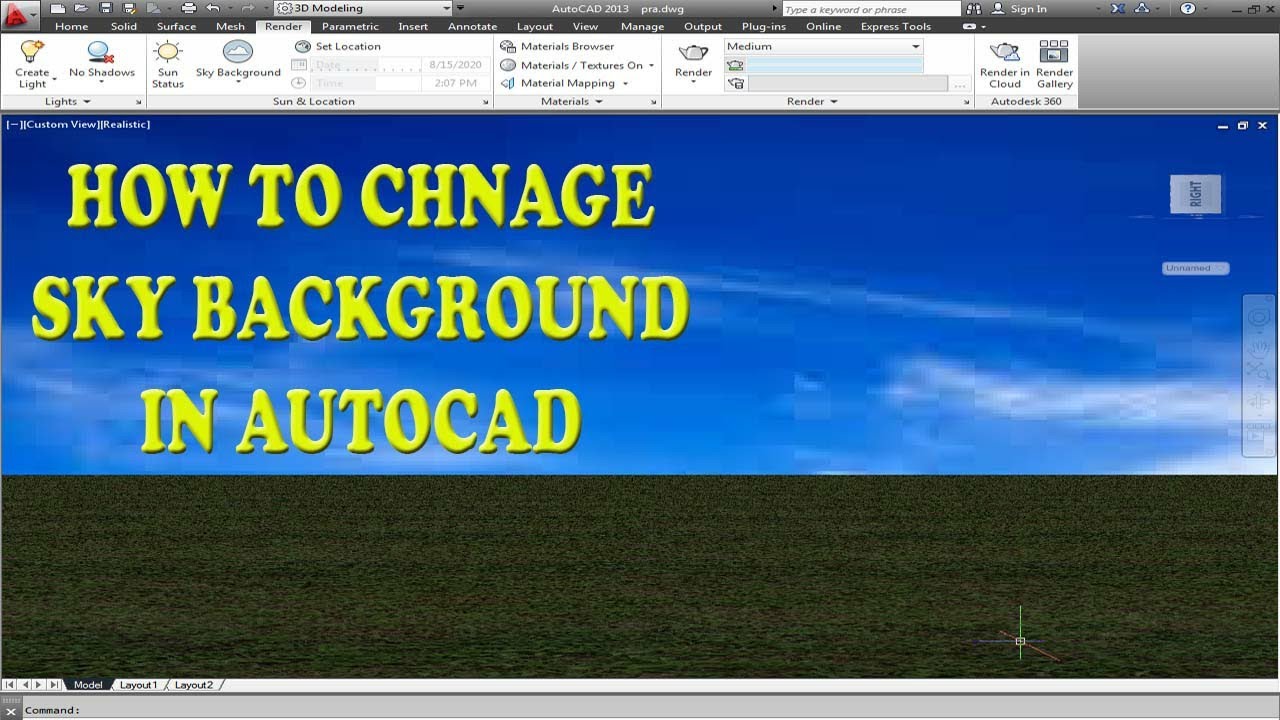Click the Render teapot icon

point(693,52)
